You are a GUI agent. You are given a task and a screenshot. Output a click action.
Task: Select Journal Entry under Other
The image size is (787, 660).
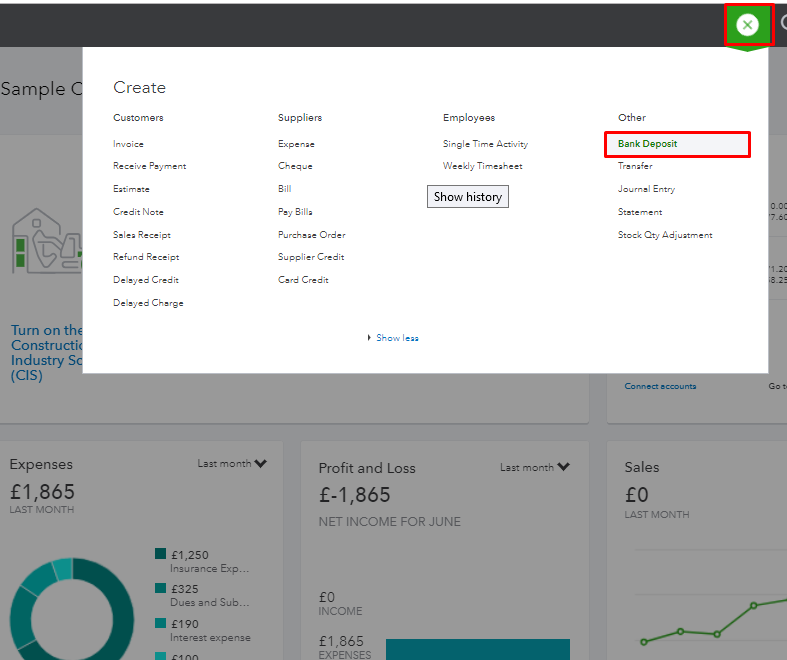[646, 189]
